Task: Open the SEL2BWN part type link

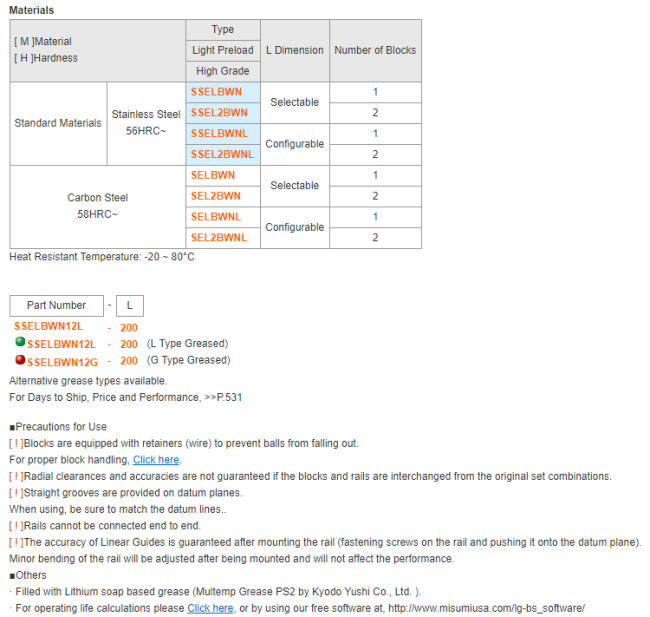Action: [x=215, y=196]
